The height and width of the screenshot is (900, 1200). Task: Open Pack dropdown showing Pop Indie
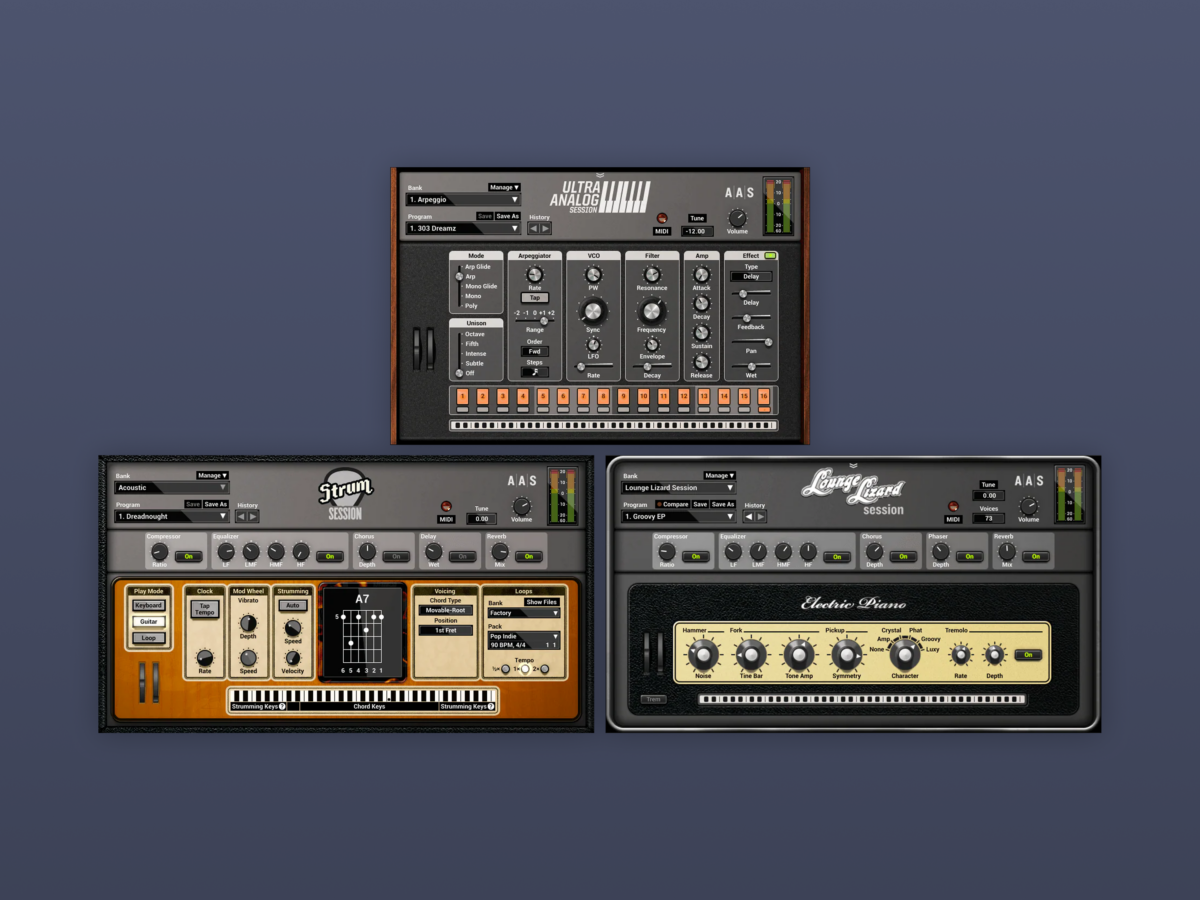pos(524,640)
